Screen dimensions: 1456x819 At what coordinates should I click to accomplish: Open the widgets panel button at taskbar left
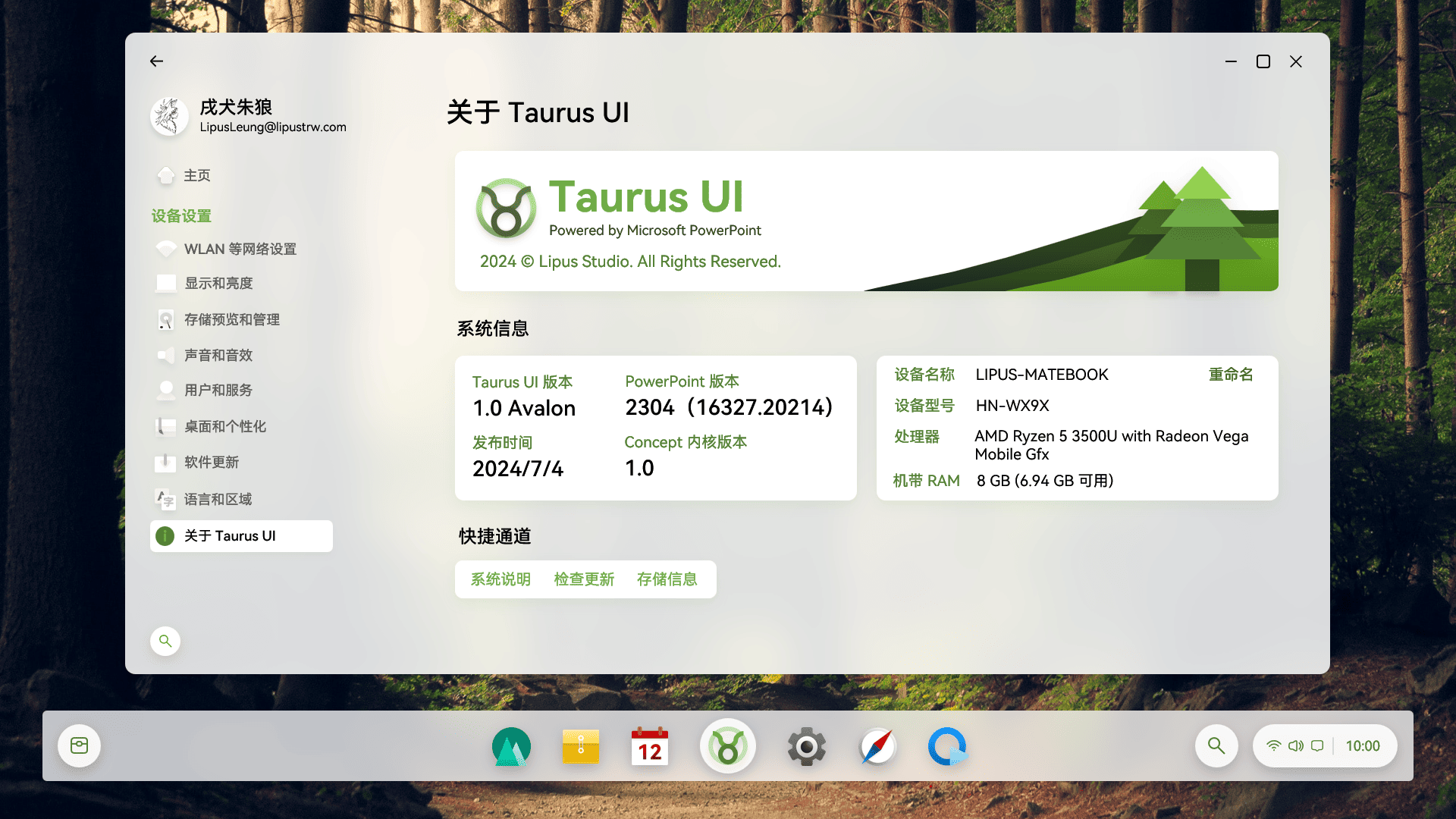pos(80,746)
